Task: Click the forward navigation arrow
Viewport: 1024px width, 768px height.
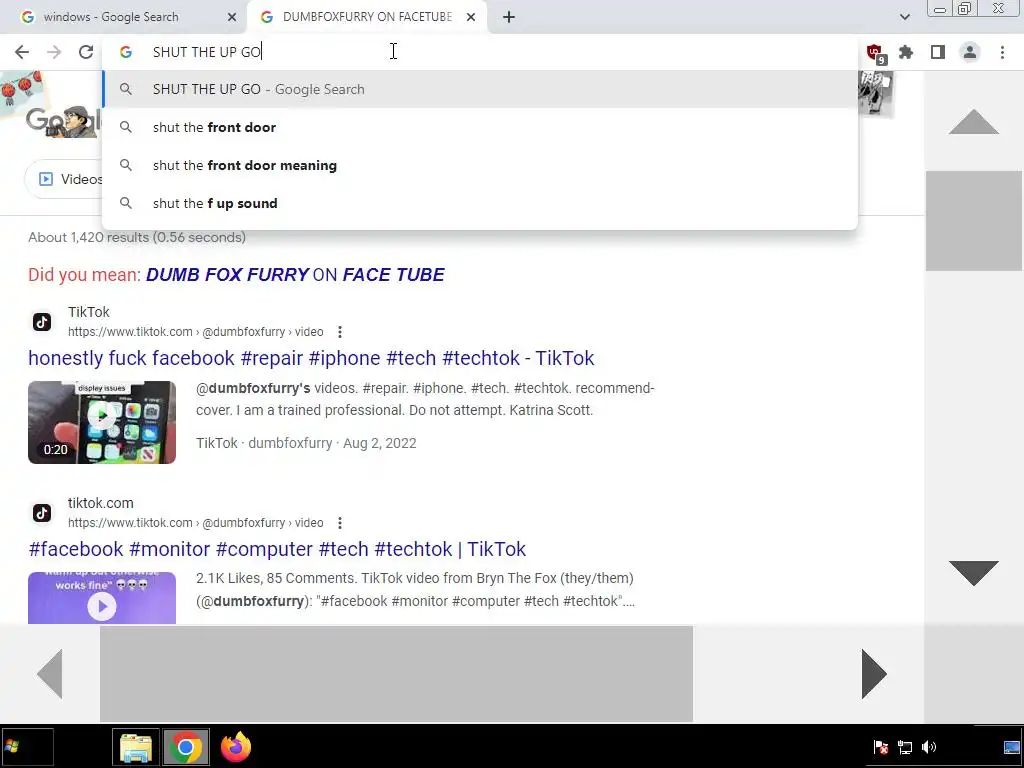Action: [x=54, y=52]
